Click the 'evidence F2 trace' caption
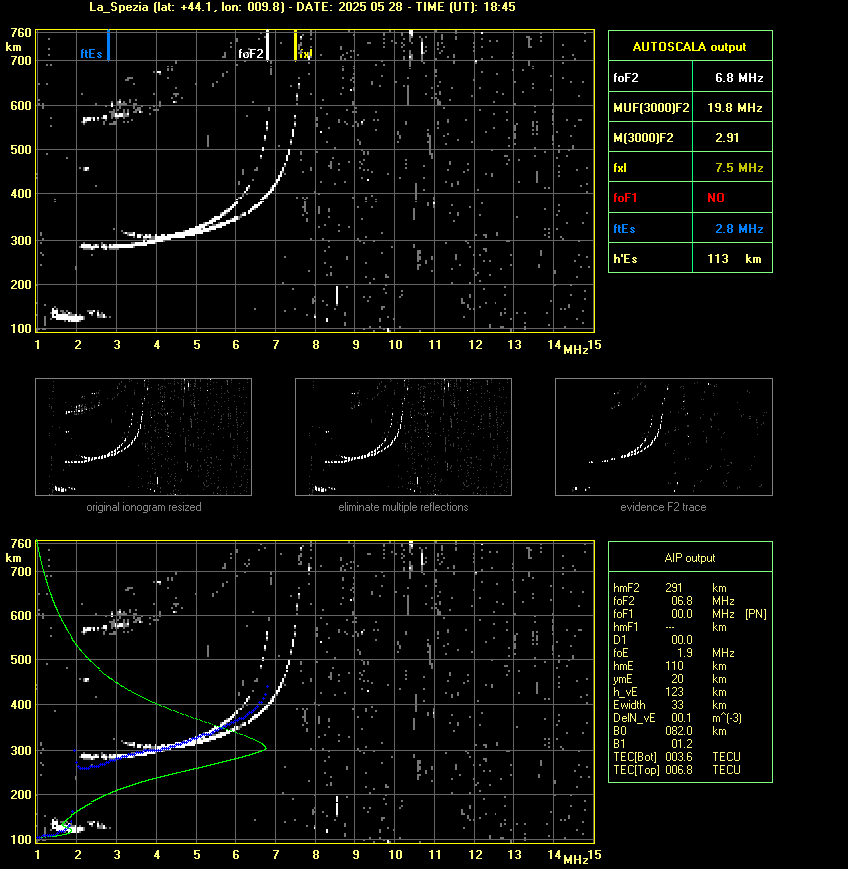This screenshot has width=848, height=869. click(663, 507)
